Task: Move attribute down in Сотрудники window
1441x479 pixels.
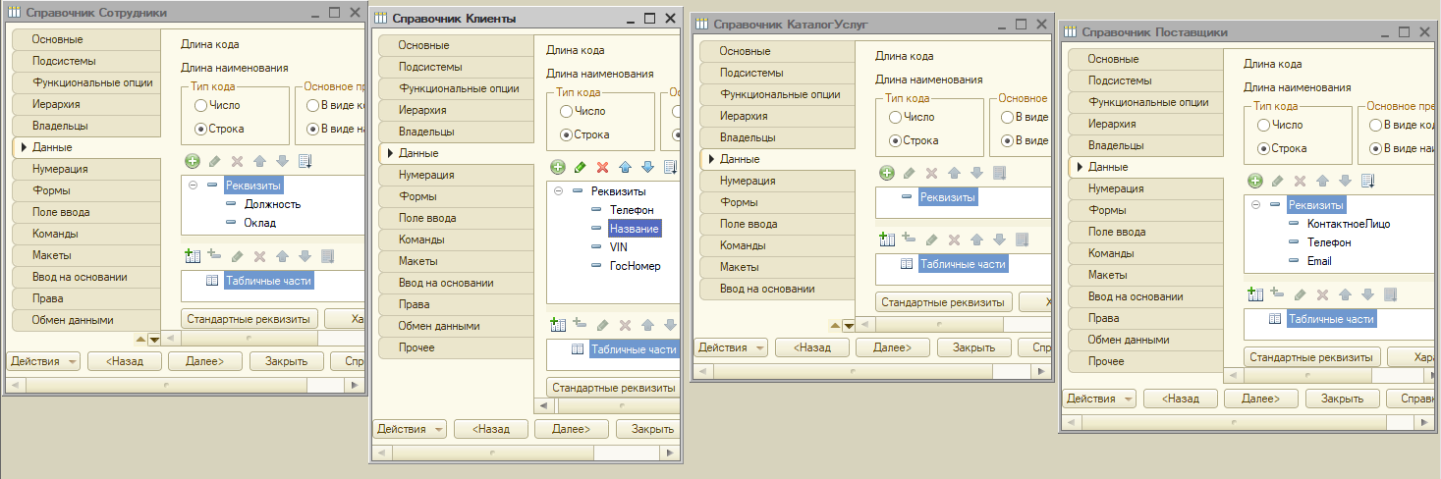Action: pyautogui.click(x=282, y=161)
